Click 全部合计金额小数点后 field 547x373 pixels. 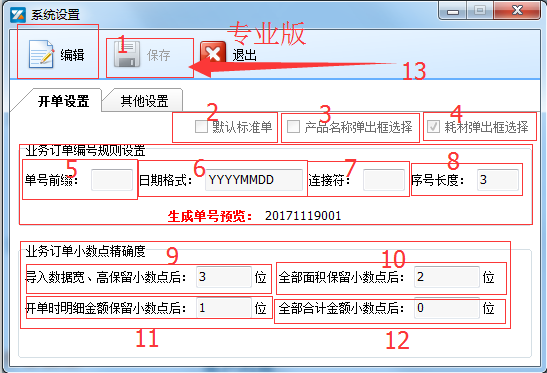point(447,308)
